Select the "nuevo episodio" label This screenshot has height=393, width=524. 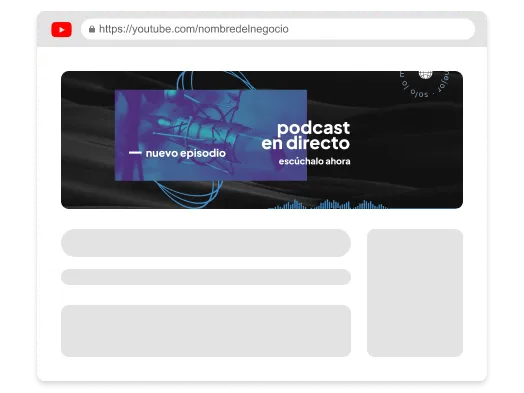(x=186, y=153)
